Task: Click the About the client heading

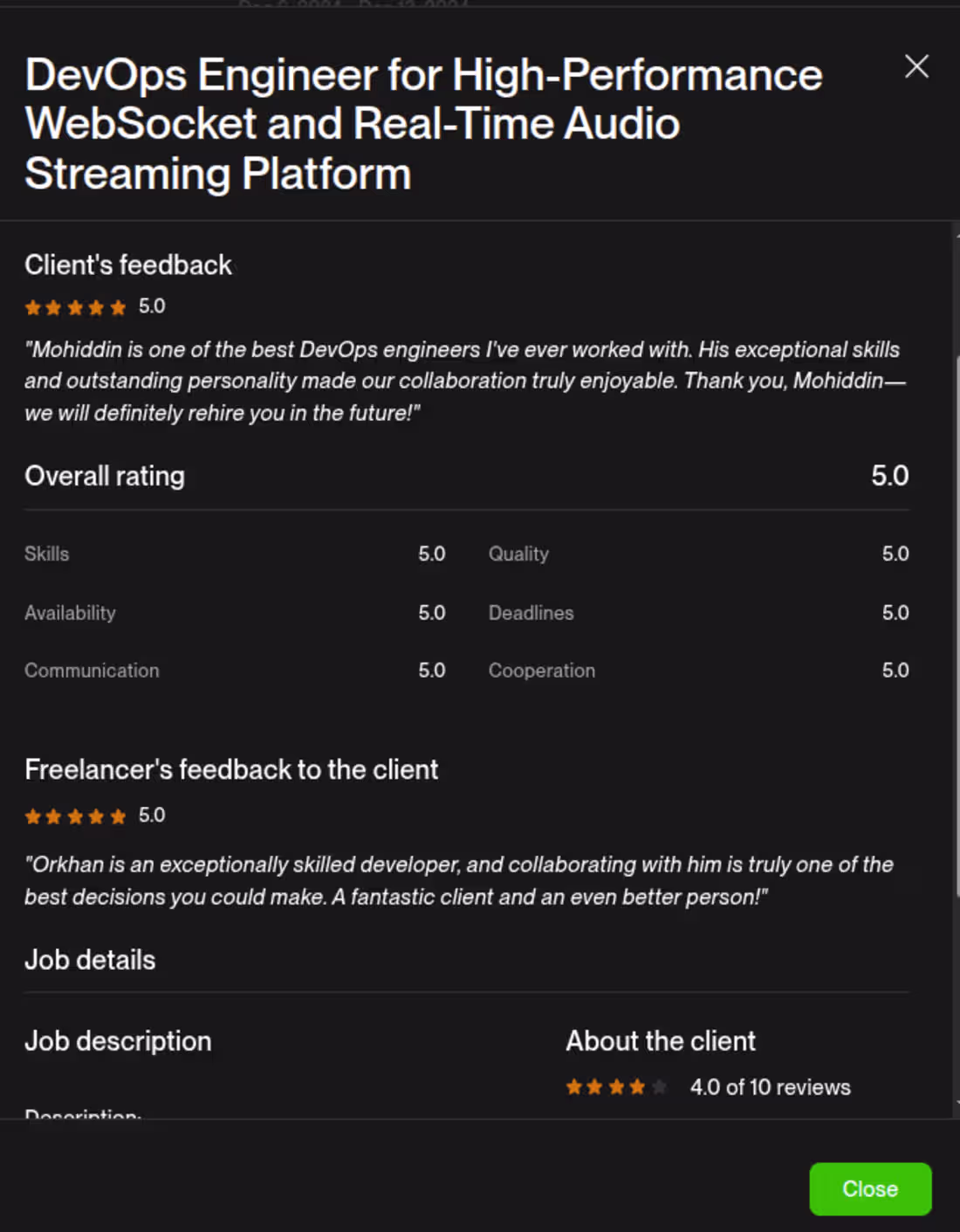Action: (661, 1041)
